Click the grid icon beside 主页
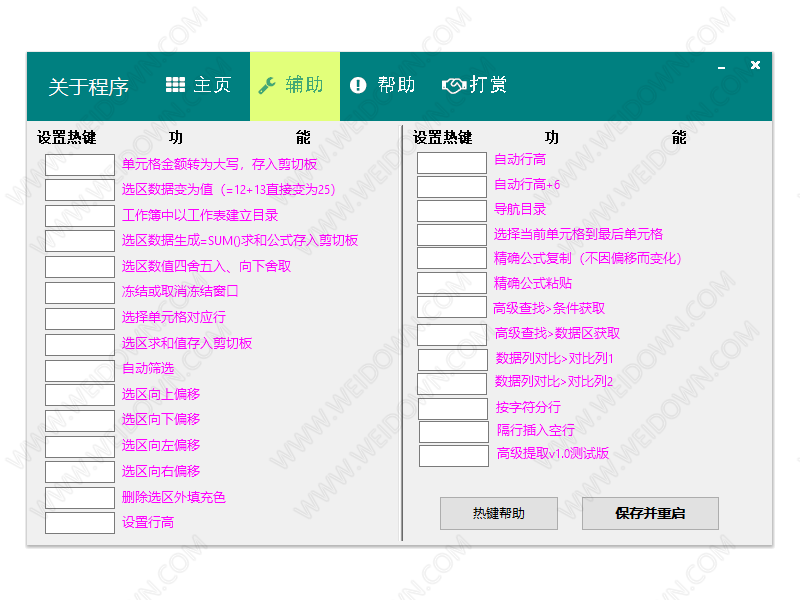 [x=175, y=85]
